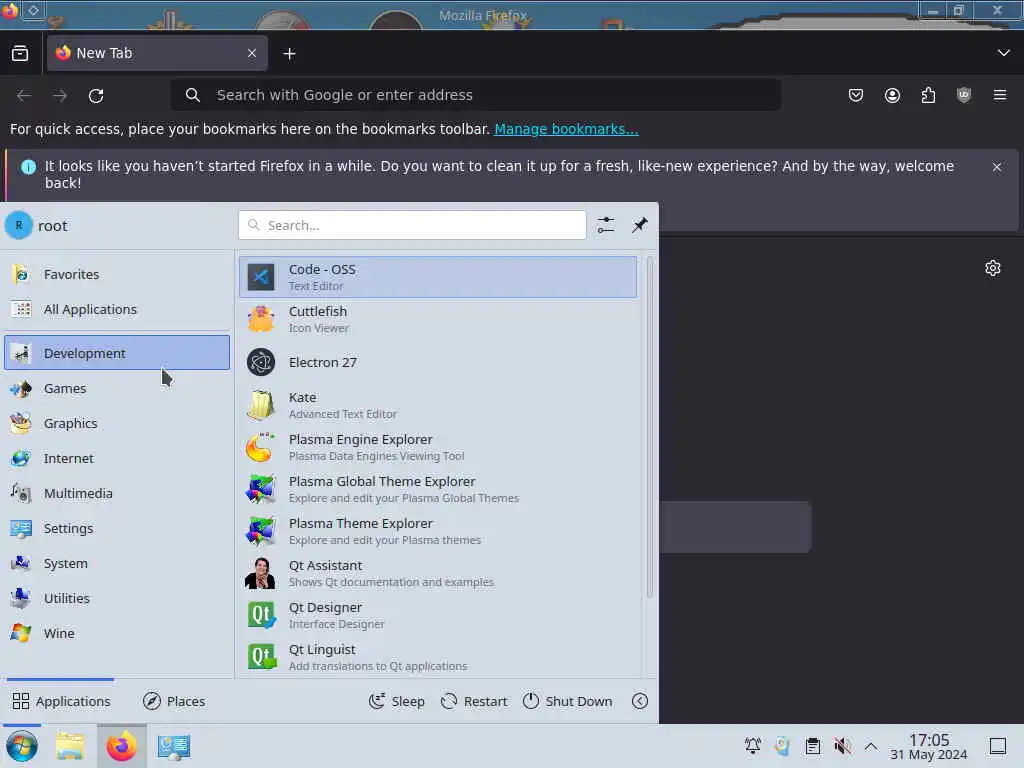Open Qt Linguist translations tool

click(x=438, y=657)
